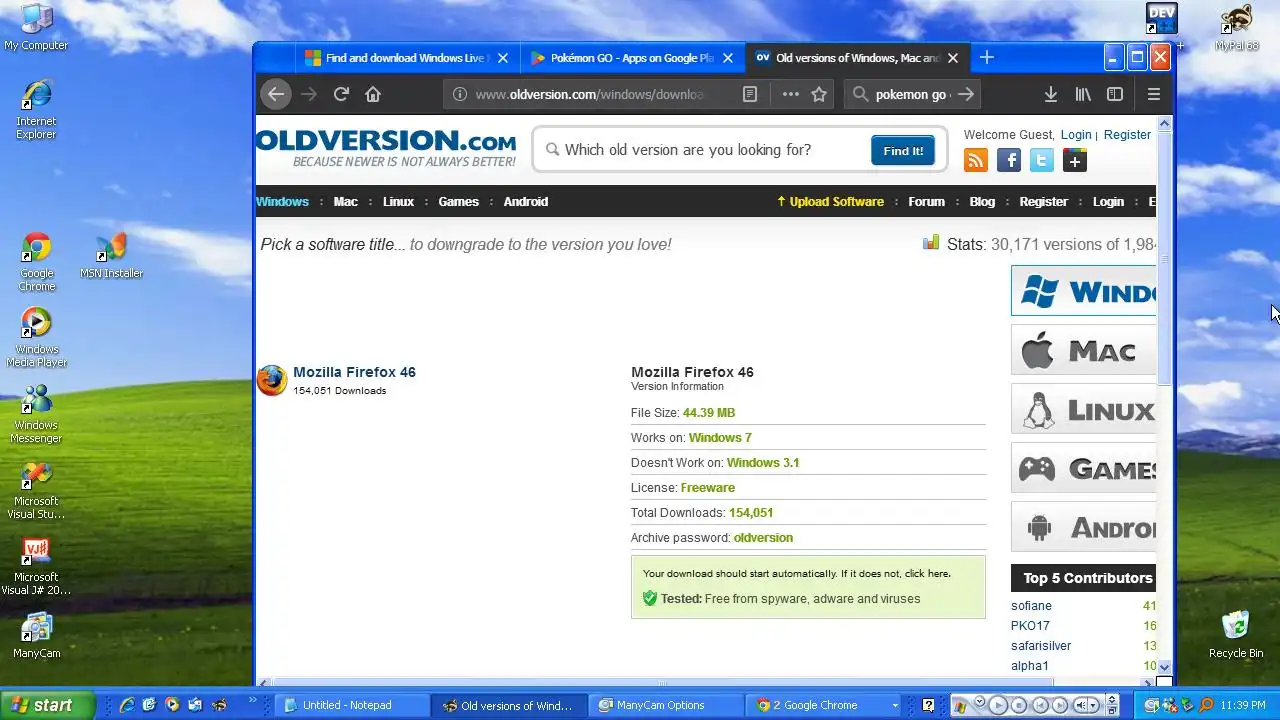The height and width of the screenshot is (720, 1280).
Task: Click the Mozilla Firefox logo icon
Action: [x=272, y=380]
